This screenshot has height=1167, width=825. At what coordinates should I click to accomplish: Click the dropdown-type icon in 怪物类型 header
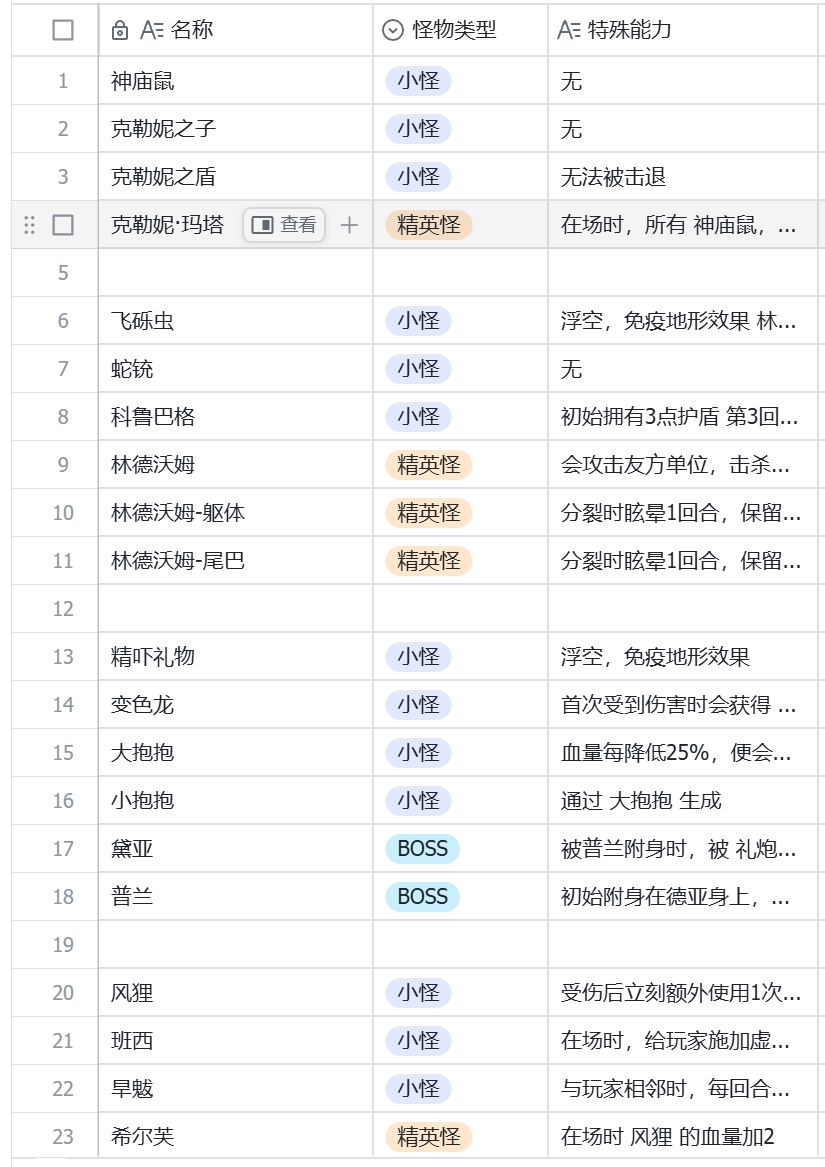click(x=392, y=31)
